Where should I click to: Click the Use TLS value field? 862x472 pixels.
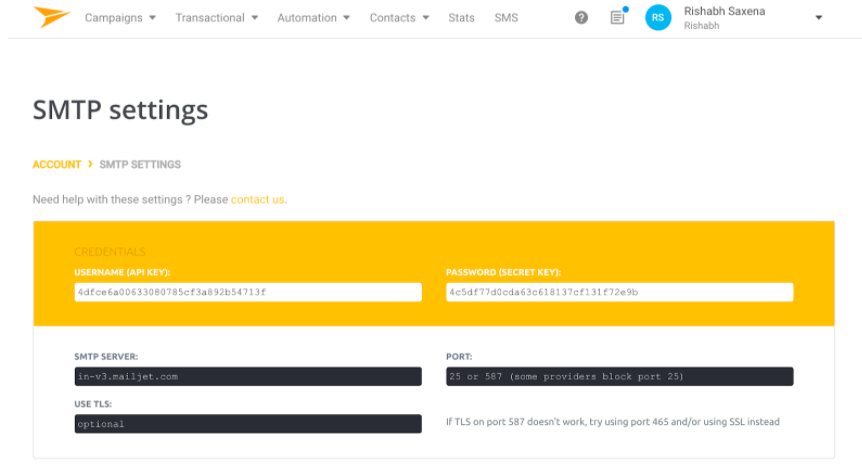click(x=248, y=424)
